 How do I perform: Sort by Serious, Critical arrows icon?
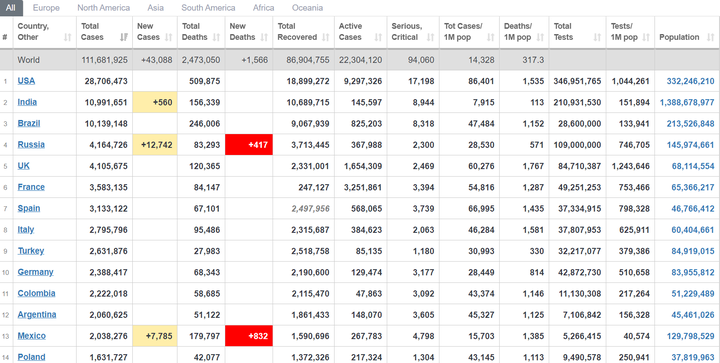tap(430, 37)
